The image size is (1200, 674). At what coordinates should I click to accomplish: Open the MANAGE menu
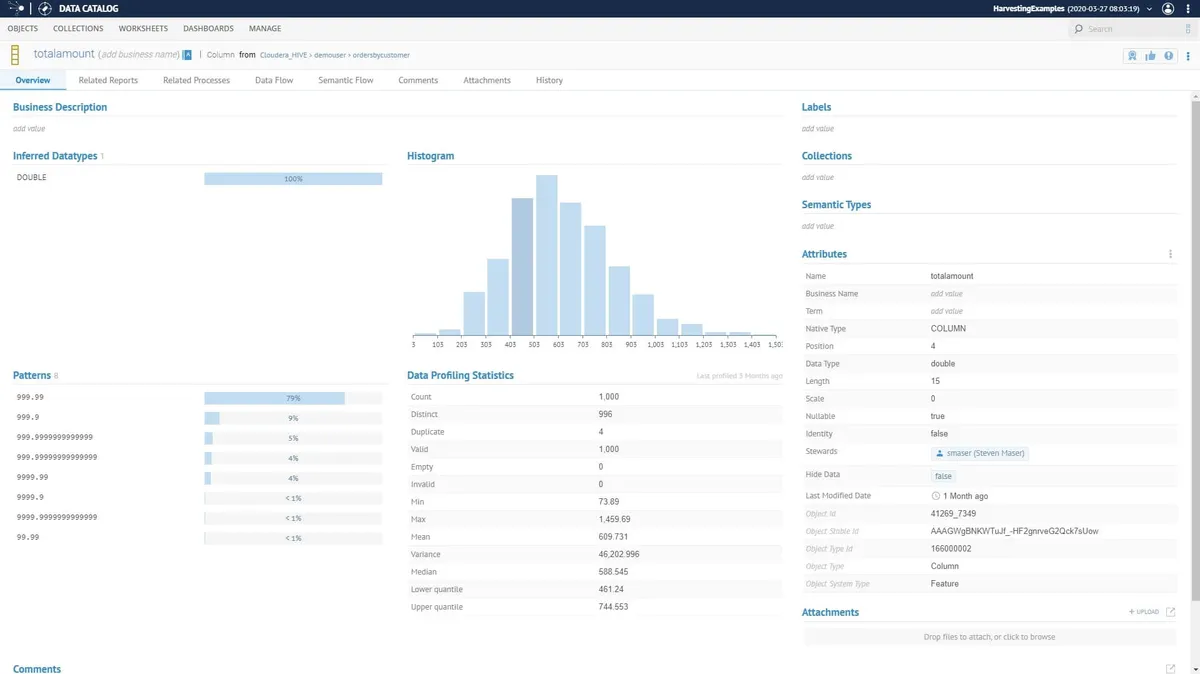click(264, 28)
